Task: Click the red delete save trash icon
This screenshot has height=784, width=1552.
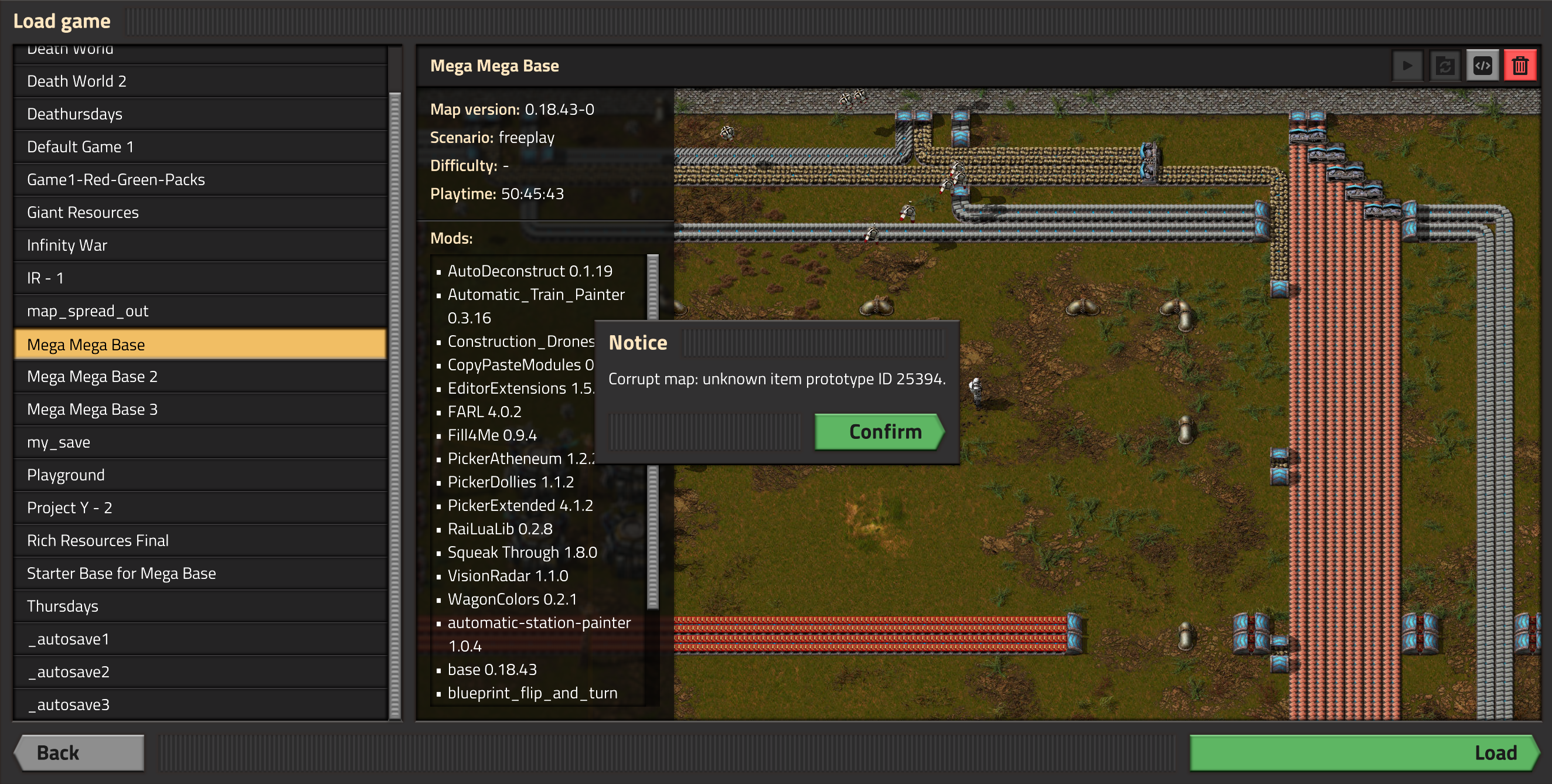Action: pyautogui.click(x=1519, y=66)
